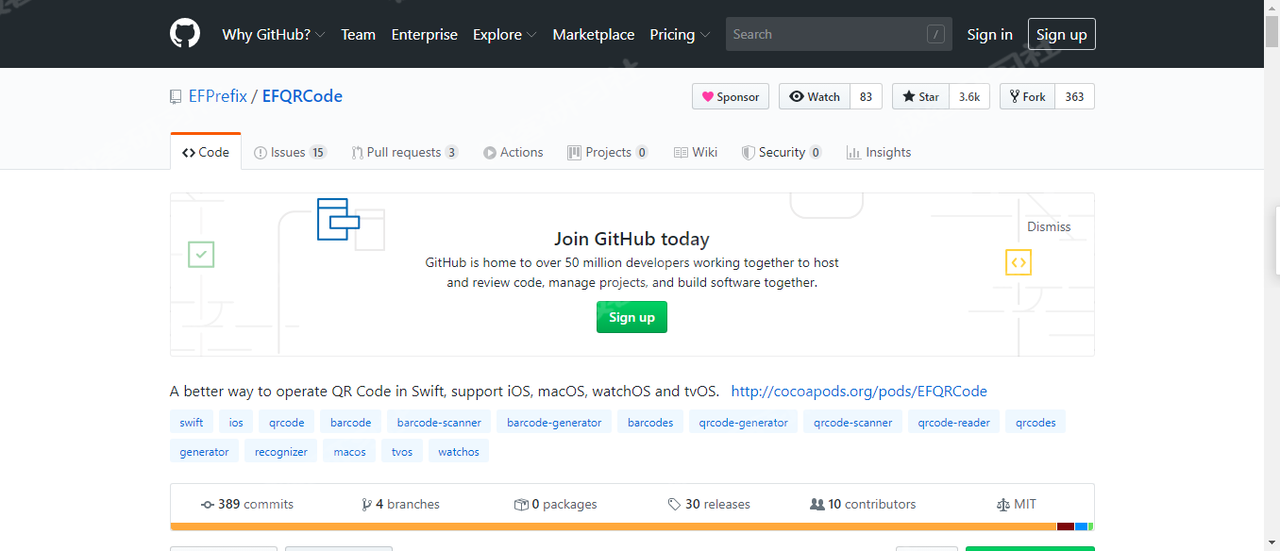The height and width of the screenshot is (551, 1280).
Task: Switch to the Actions tab
Action: 513,152
